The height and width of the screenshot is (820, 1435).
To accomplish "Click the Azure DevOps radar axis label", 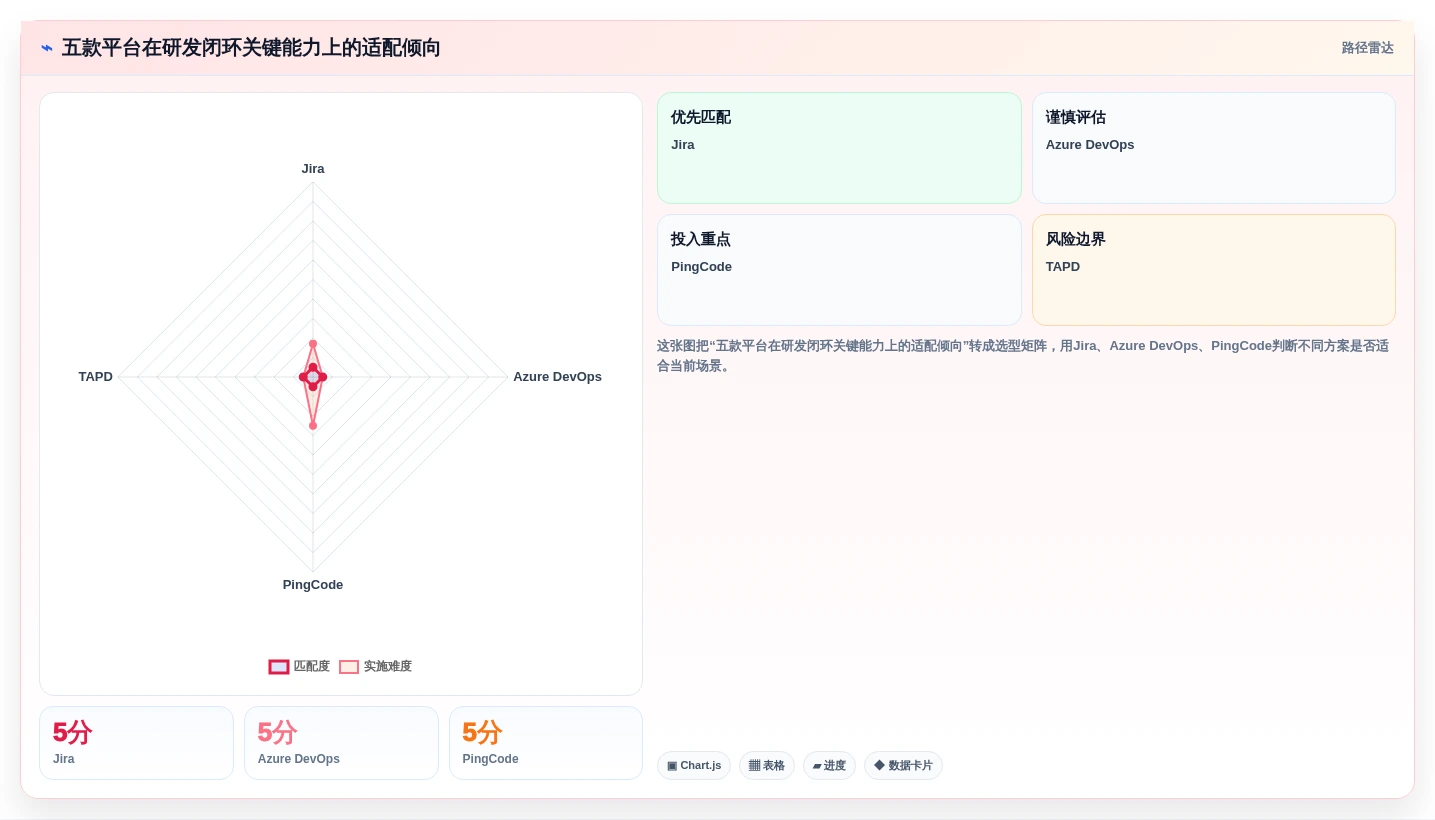I will pyautogui.click(x=557, y=377).
